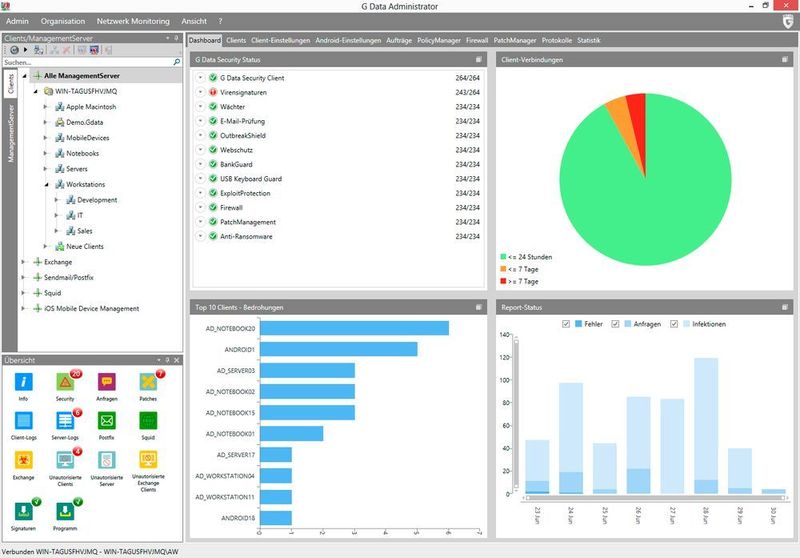The image size is (800, 558).
Task: Open the Exchange icon in Übersicht
Action: [23, 460]
